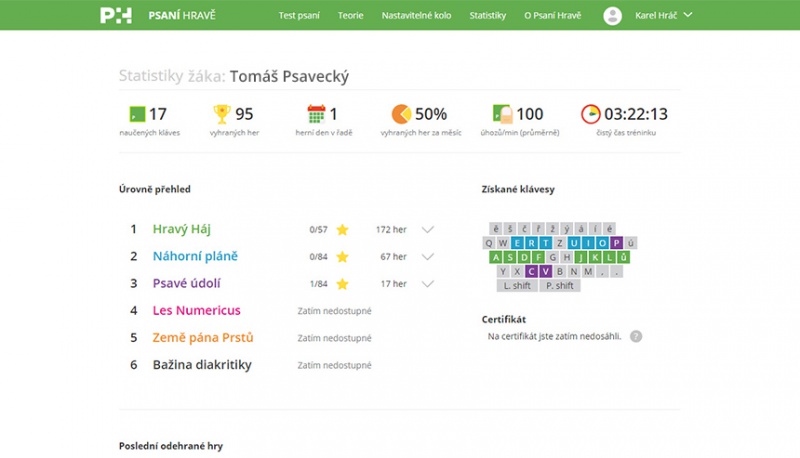Open the Karel Hráč account dropdown
Screen dimensions: 800x458
663,15
